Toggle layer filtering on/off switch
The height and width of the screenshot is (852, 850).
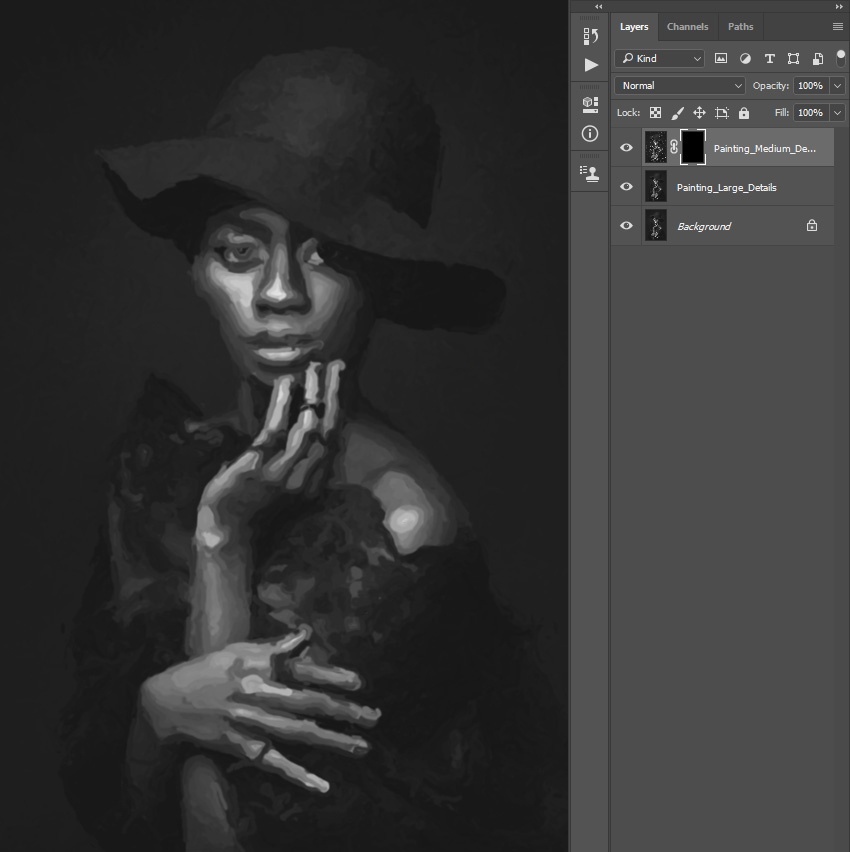(841, 58)
